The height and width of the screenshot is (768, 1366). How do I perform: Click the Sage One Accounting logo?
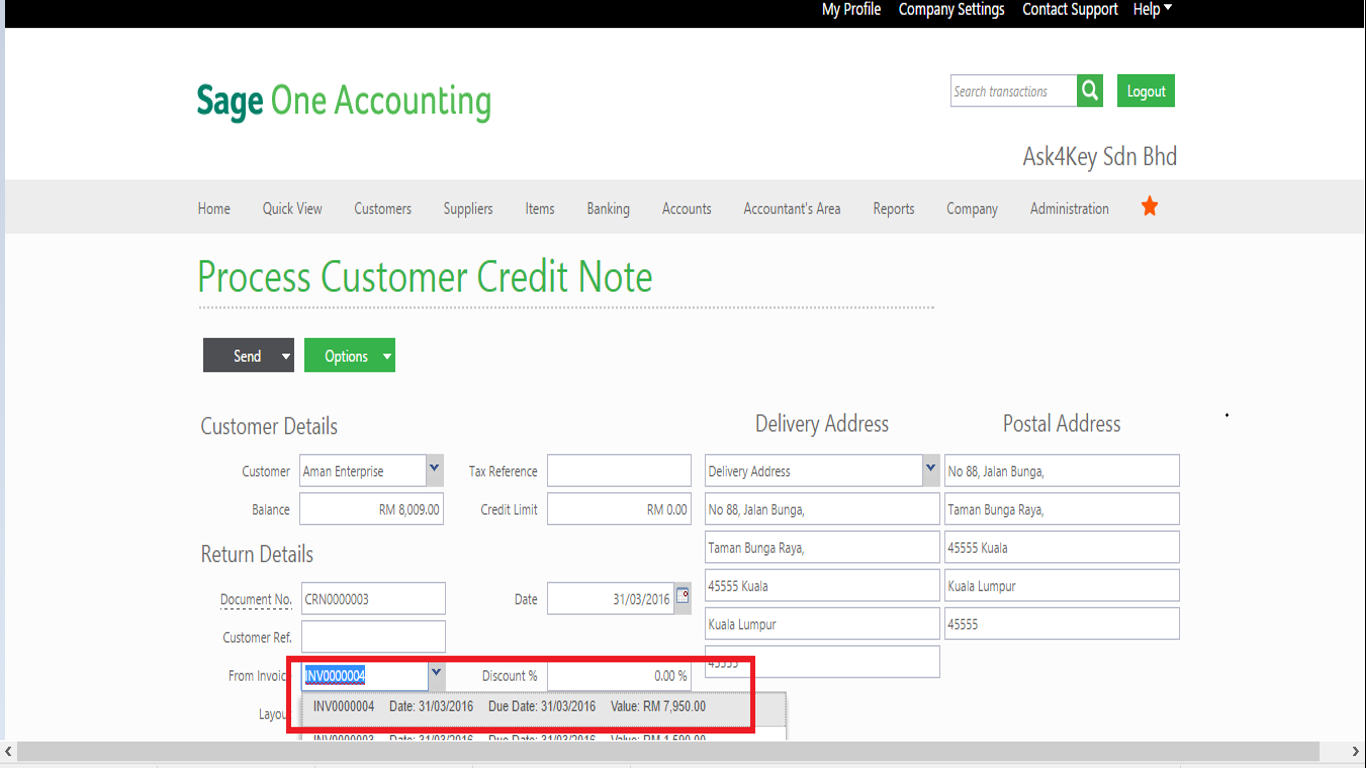[344, 102]
